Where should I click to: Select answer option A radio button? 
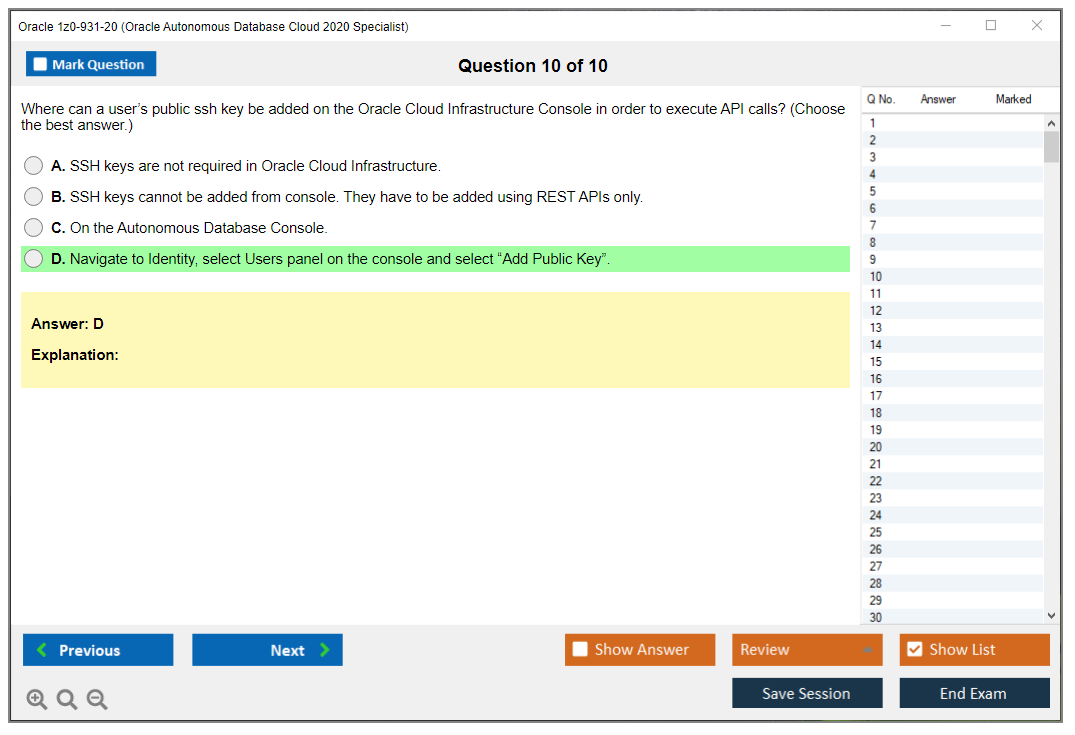pos(34,166)
